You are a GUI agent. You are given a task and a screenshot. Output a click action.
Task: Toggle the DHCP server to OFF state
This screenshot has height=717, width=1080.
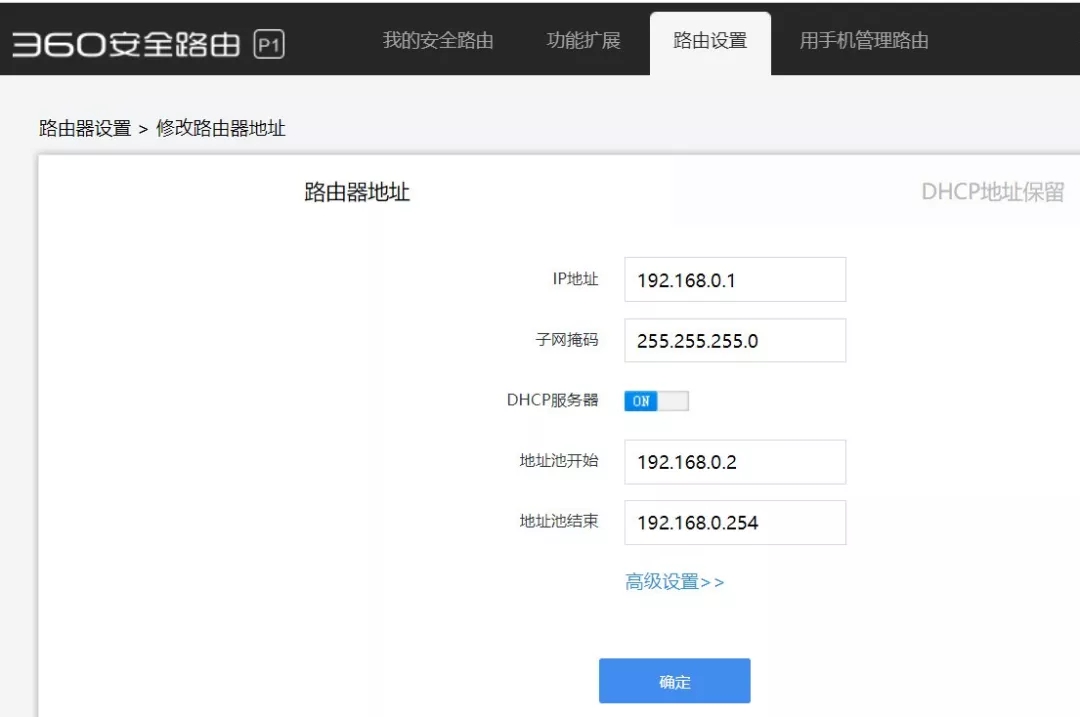(x=657, y=400)
